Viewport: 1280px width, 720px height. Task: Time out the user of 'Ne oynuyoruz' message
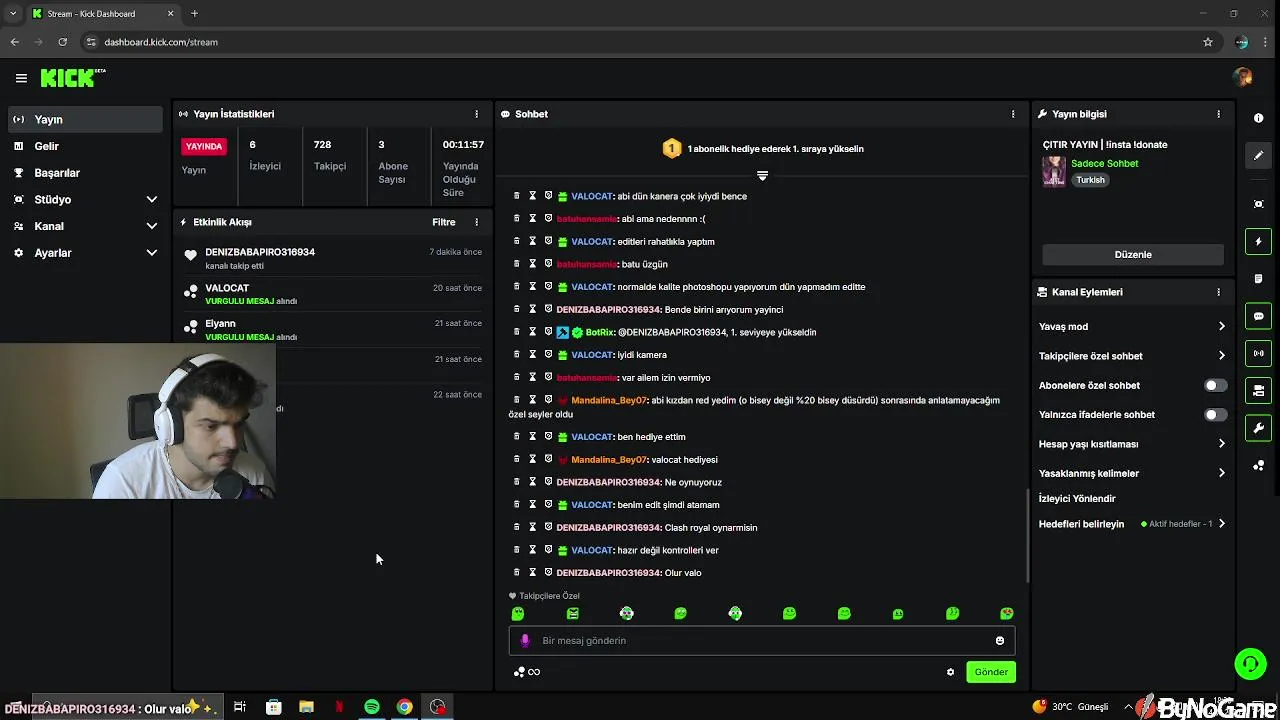(x=533, y=482)
